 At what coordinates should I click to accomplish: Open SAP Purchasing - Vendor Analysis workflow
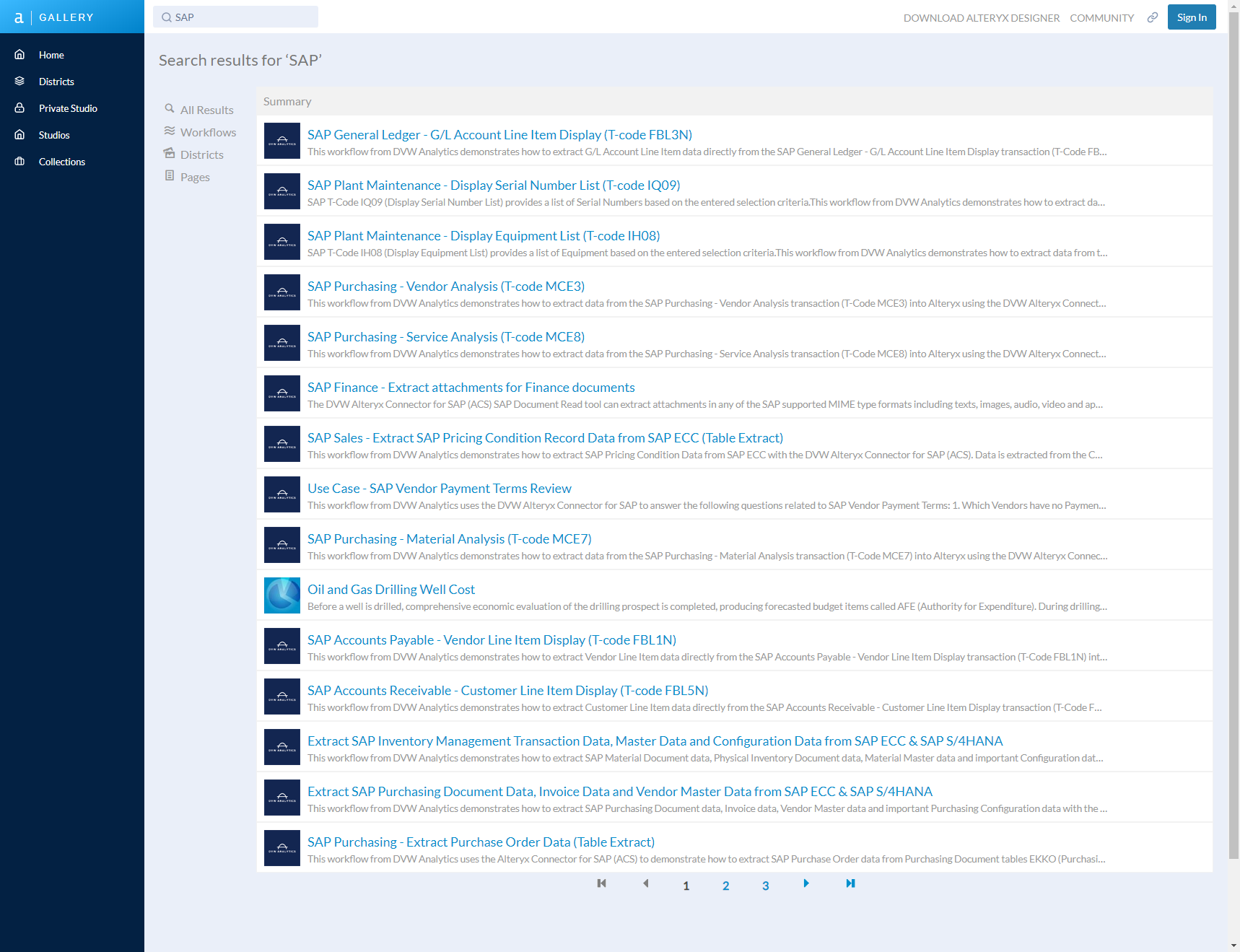pyautogui.click(x=445, y=286)
